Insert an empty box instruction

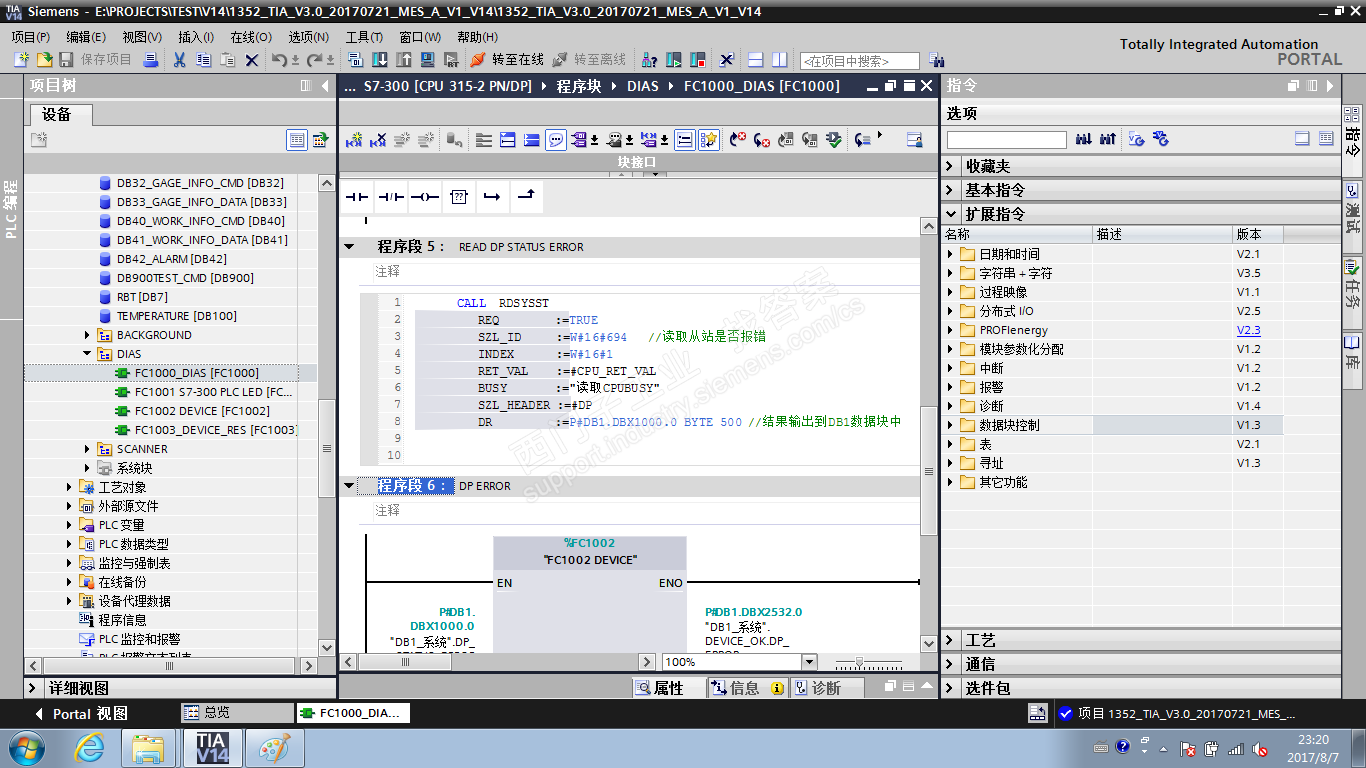pyautogui.click(x=458, y=197)
